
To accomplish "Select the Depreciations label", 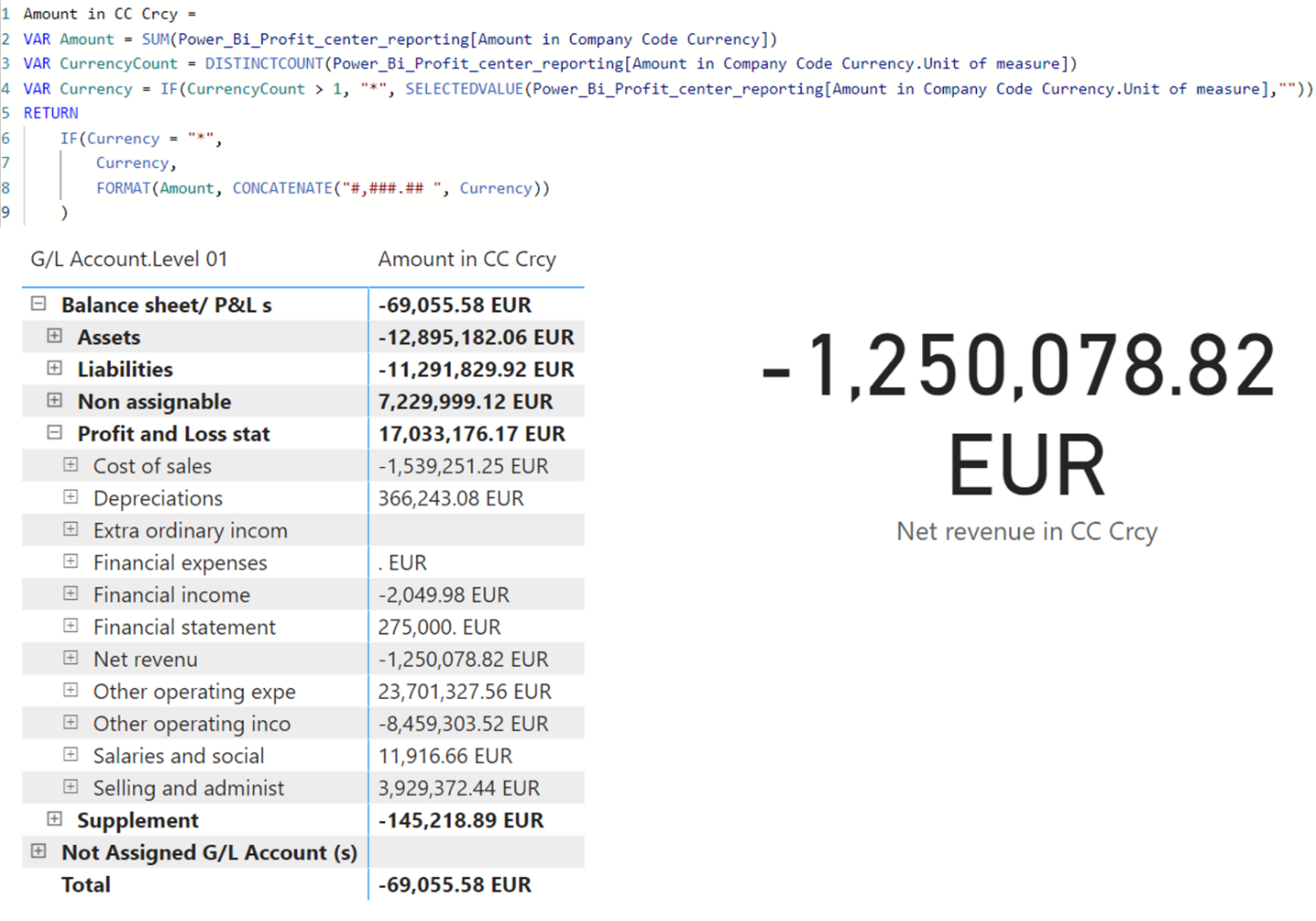I will pos(158,499).
